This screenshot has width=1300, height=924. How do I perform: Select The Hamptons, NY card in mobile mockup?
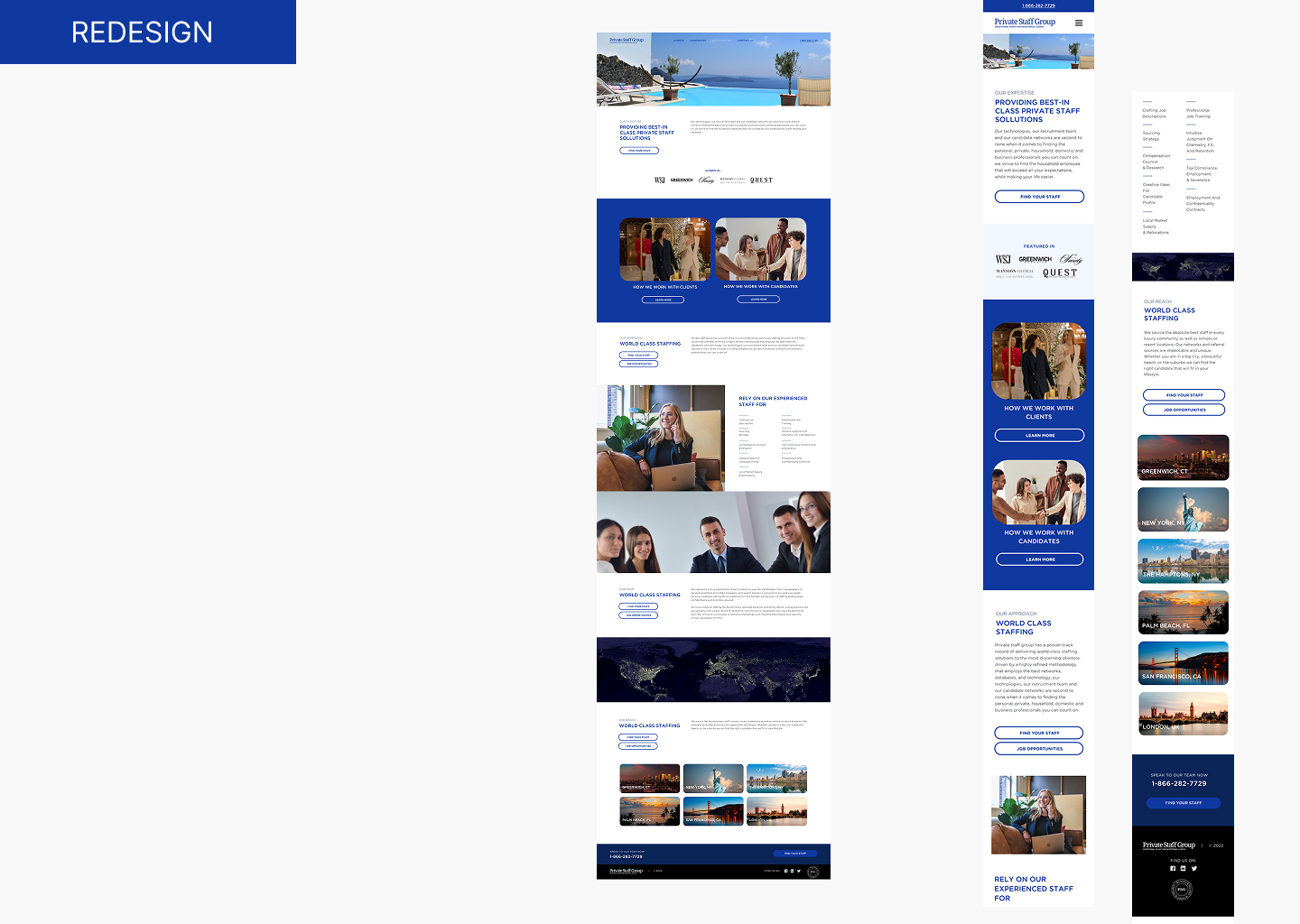point(1184,561)
